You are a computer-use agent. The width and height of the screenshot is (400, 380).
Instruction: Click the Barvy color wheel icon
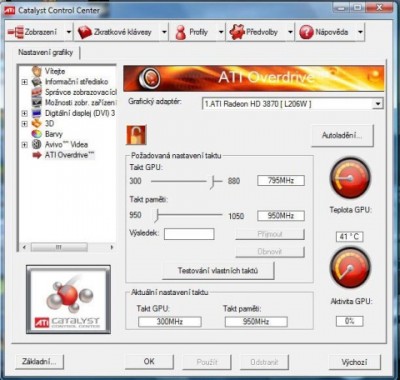click(36, 134)
